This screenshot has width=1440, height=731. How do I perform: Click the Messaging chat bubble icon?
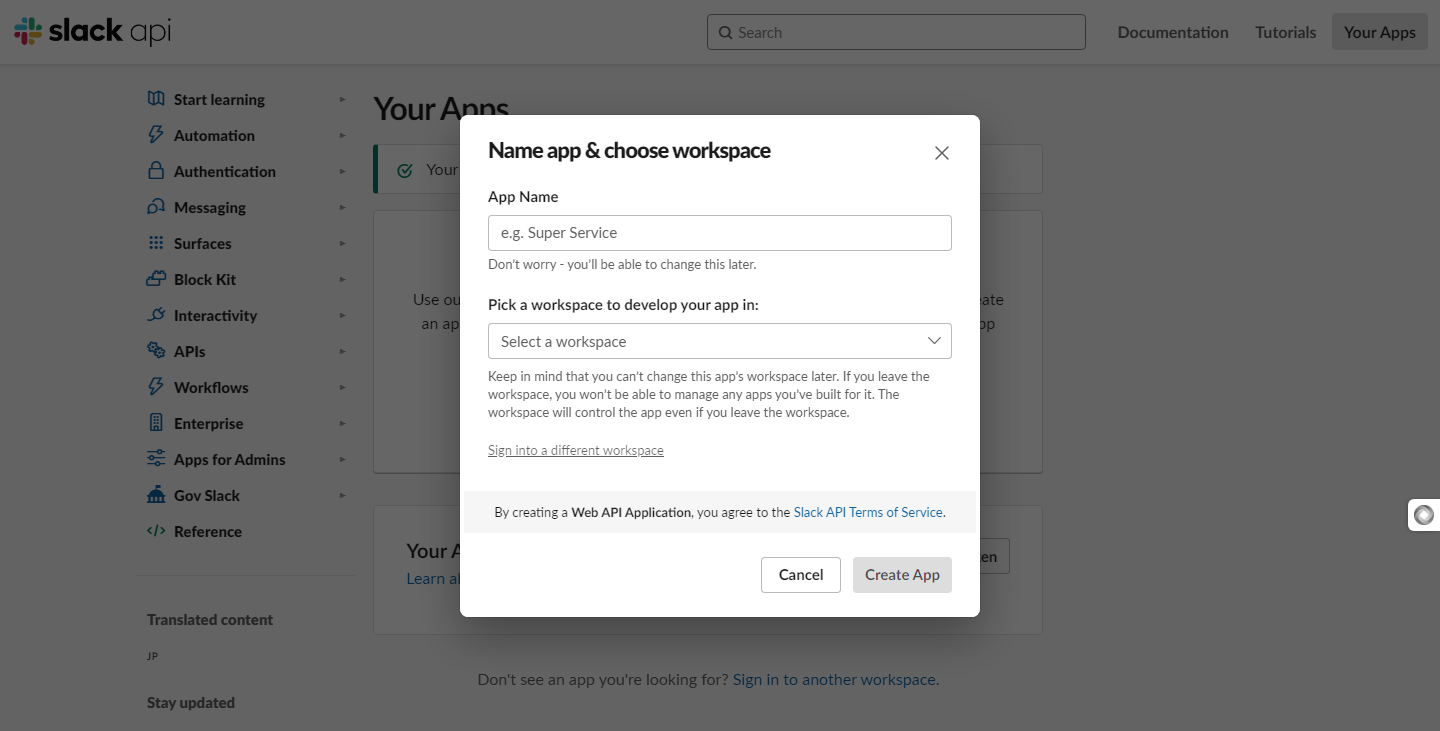[156, 207]
